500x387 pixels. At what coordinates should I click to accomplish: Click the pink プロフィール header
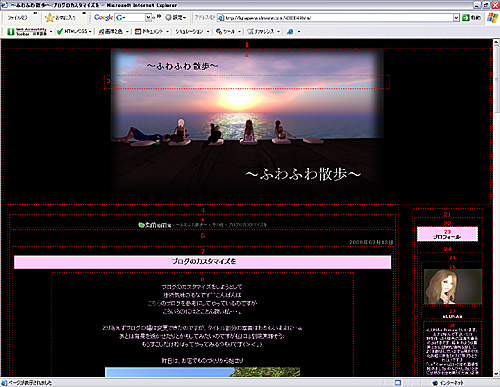coord(447,234)
